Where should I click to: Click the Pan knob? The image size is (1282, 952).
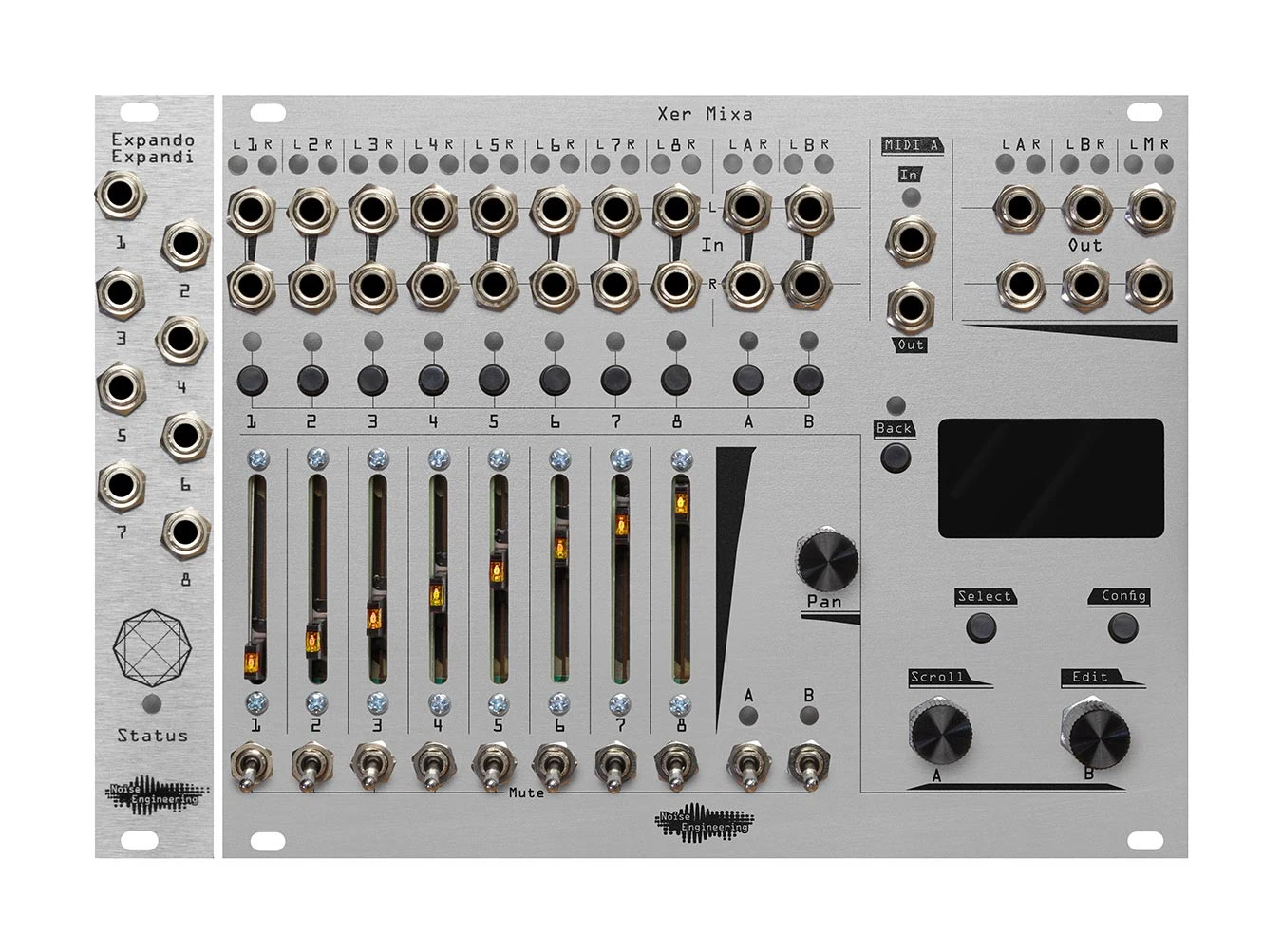(x=826, y=560)
